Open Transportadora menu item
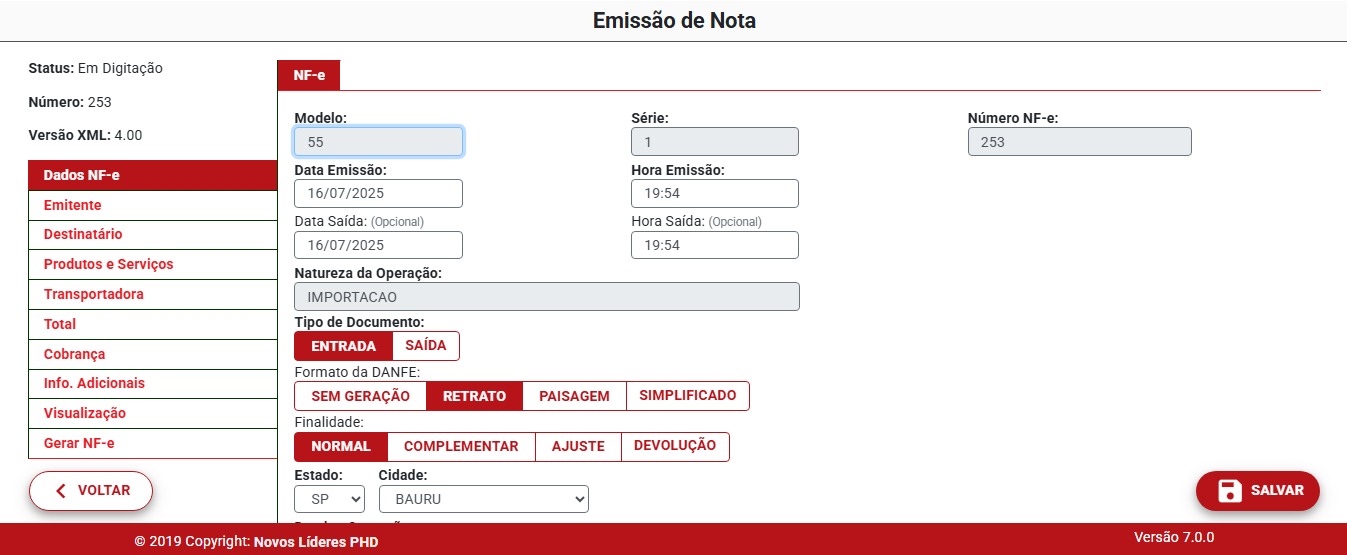The height and width of the screenshot is (555, 1347). click(93, 294)
